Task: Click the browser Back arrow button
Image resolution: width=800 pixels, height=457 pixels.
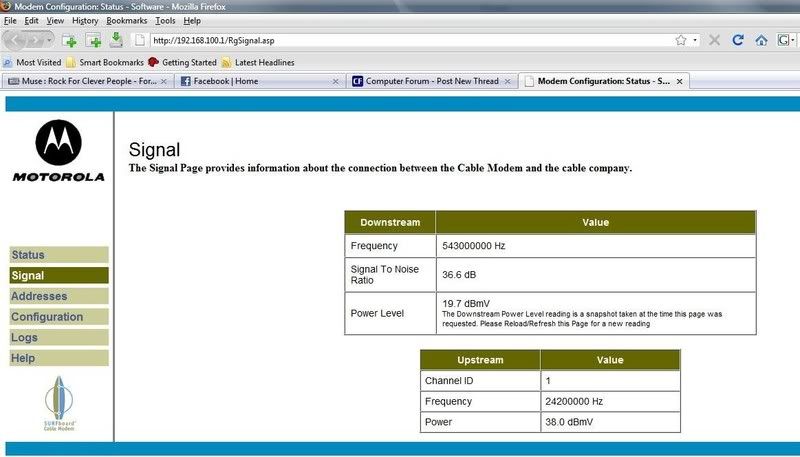Action: 17,40
